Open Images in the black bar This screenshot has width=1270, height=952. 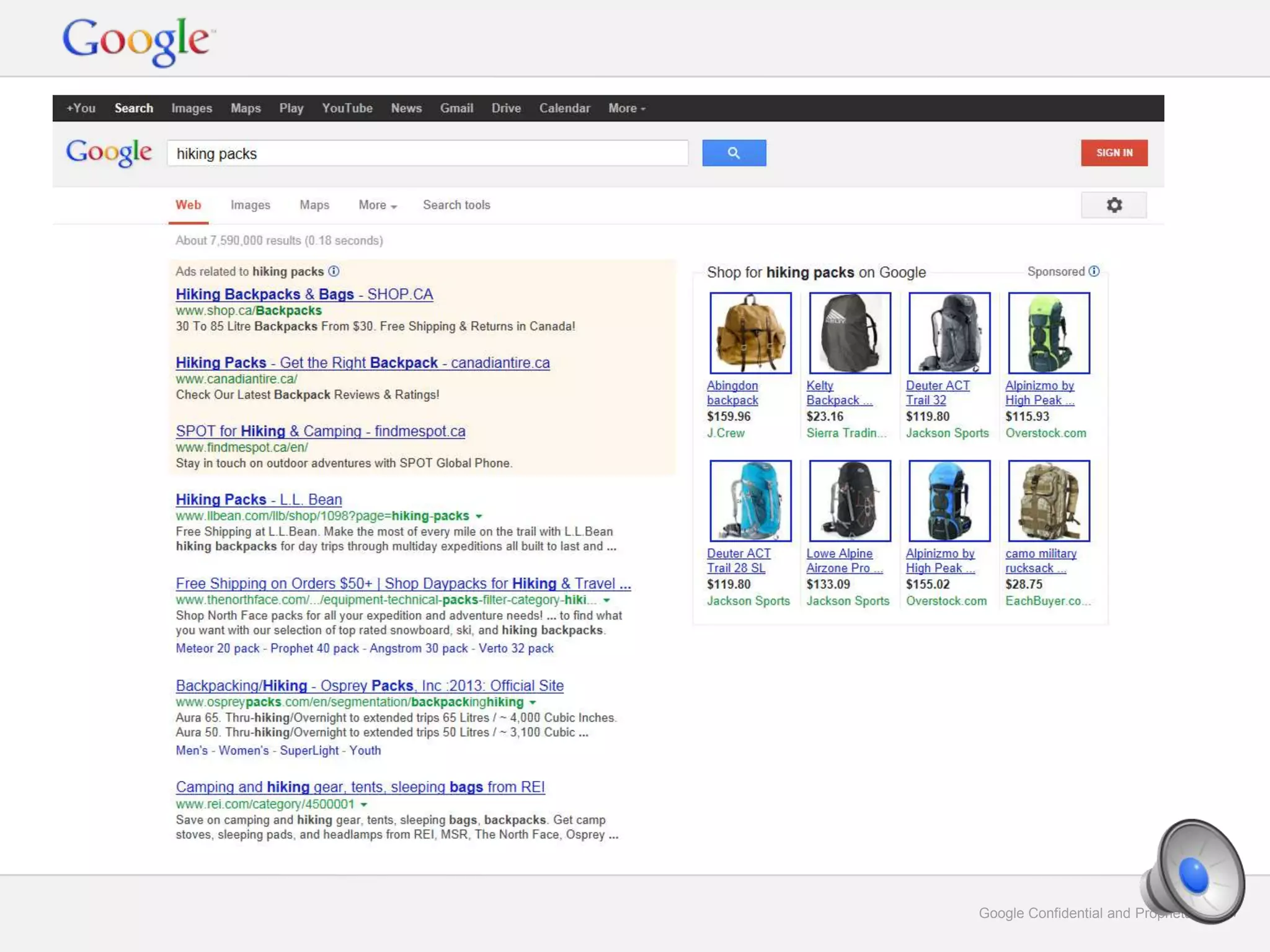tap(192, 108)
